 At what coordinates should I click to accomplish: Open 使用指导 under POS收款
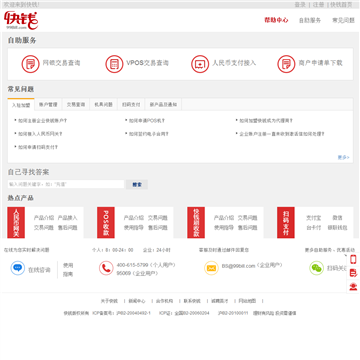point(134,228)
